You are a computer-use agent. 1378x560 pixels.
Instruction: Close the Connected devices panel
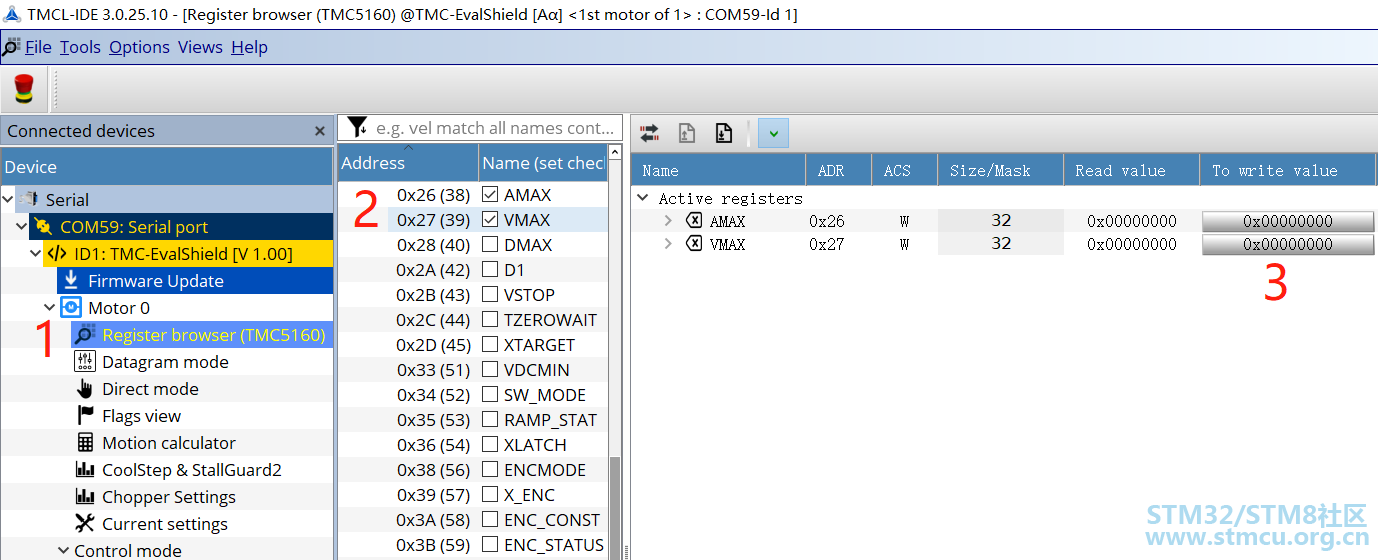click(320, 131)
